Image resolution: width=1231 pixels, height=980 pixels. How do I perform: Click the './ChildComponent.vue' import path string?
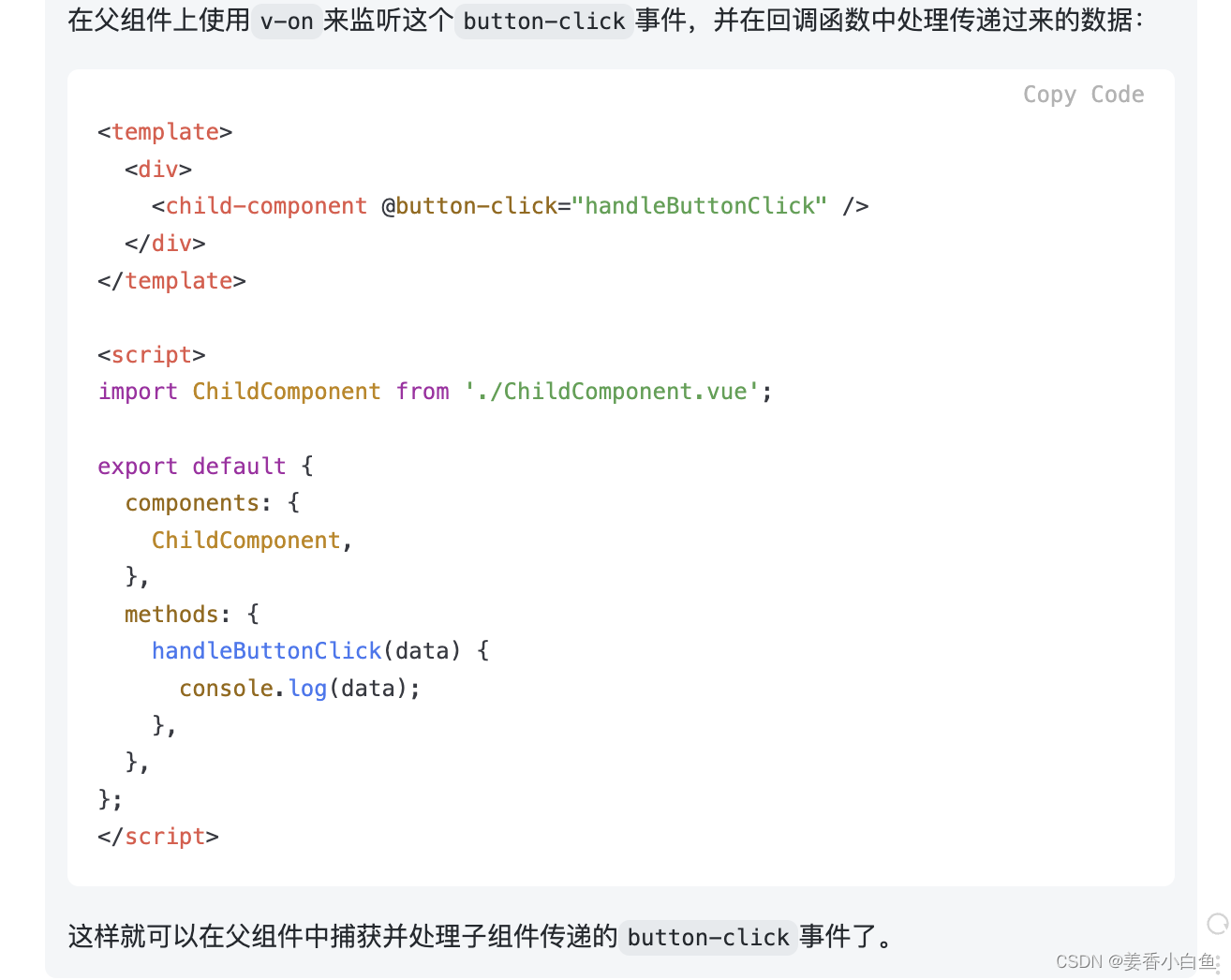tap(611, 392)
